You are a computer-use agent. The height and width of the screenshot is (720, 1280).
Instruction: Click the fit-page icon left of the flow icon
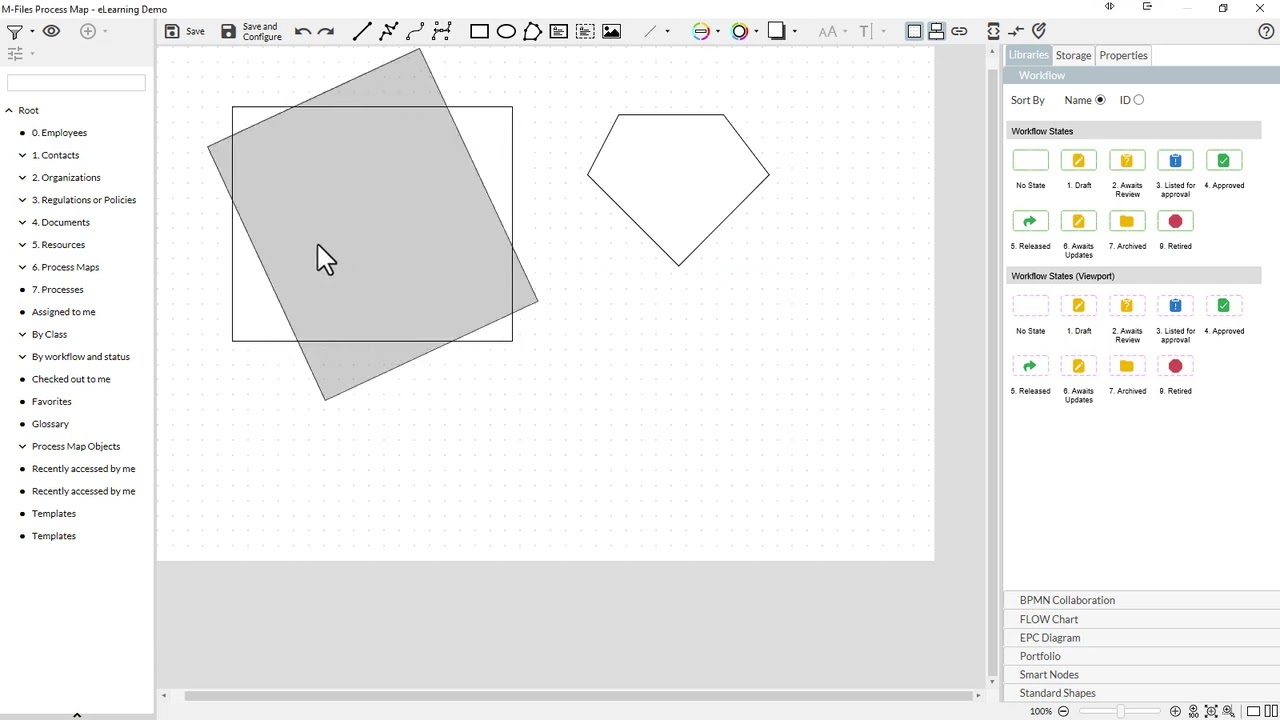[x=993, y=32]
